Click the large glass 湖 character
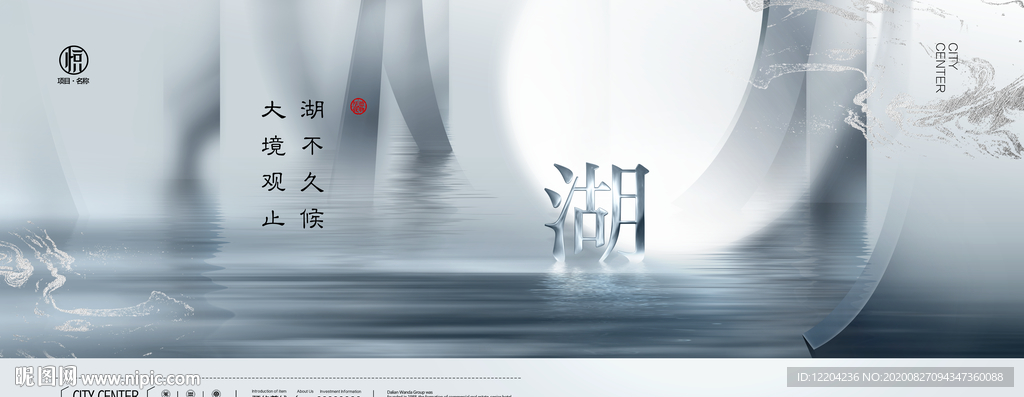1024x397 pixels. 597,214
